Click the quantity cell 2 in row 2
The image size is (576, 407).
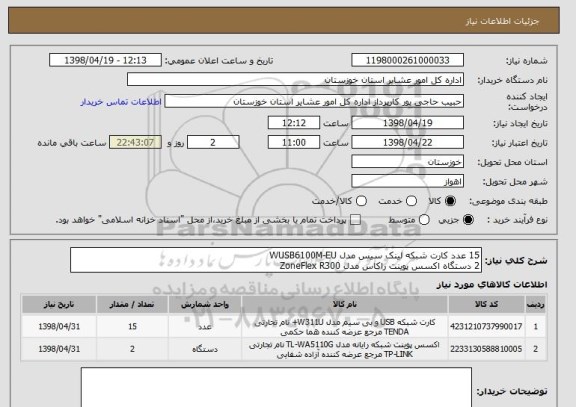(132, 349)
